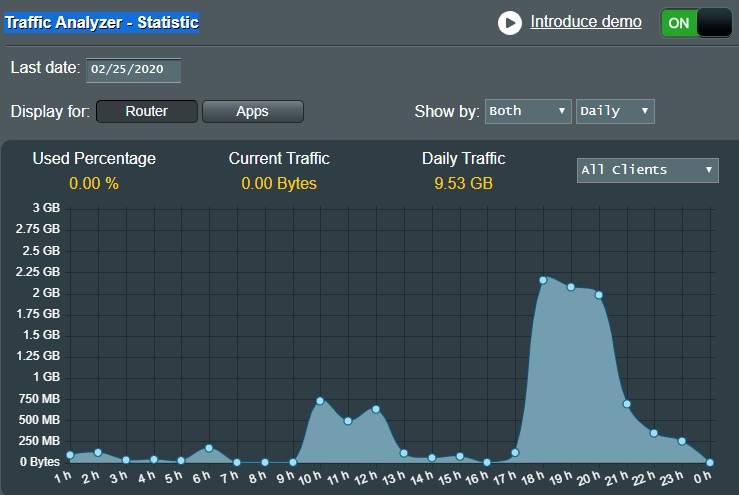Open the Introduce demo link
Screen dimensions: 739x495
586,22
